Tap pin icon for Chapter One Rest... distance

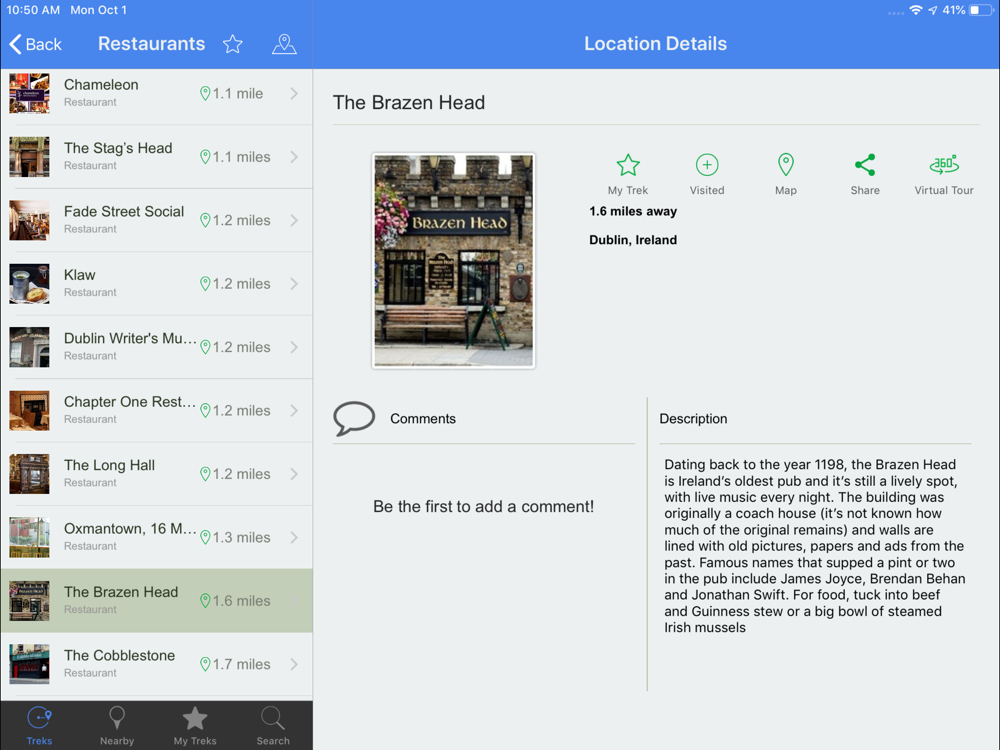(205, 411)
